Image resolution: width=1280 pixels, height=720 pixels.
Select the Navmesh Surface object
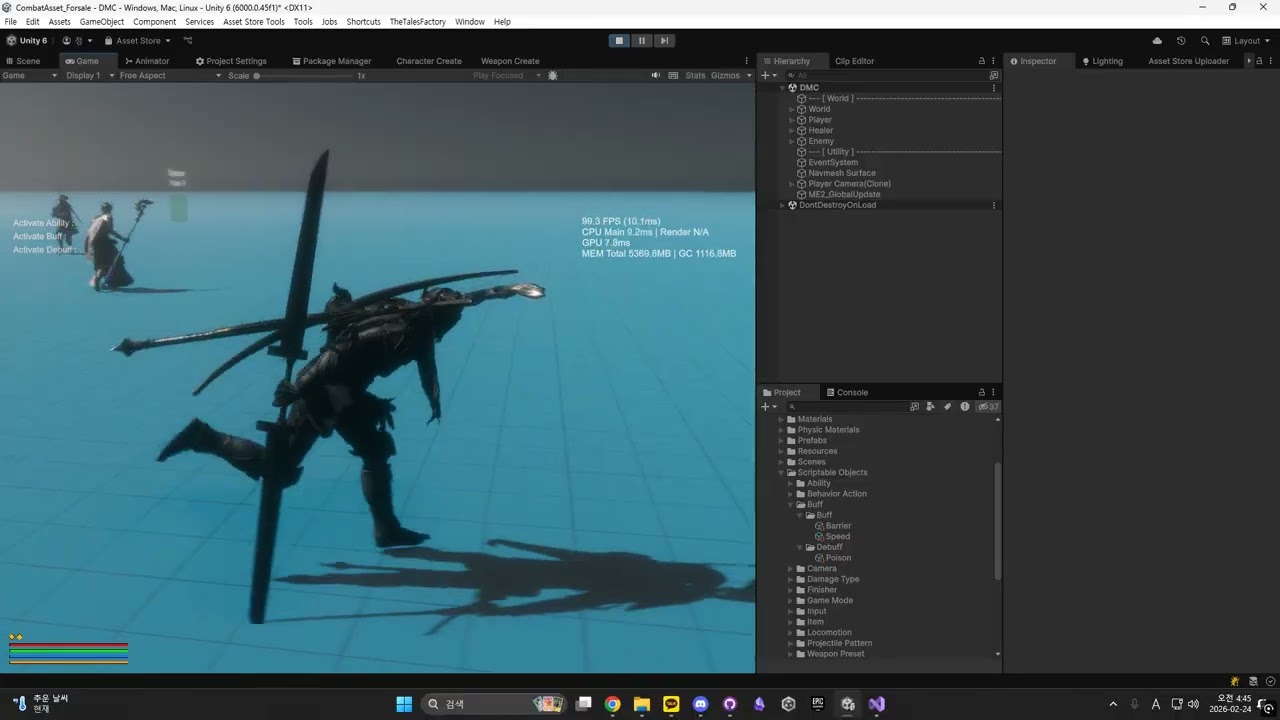pos(842,173)
